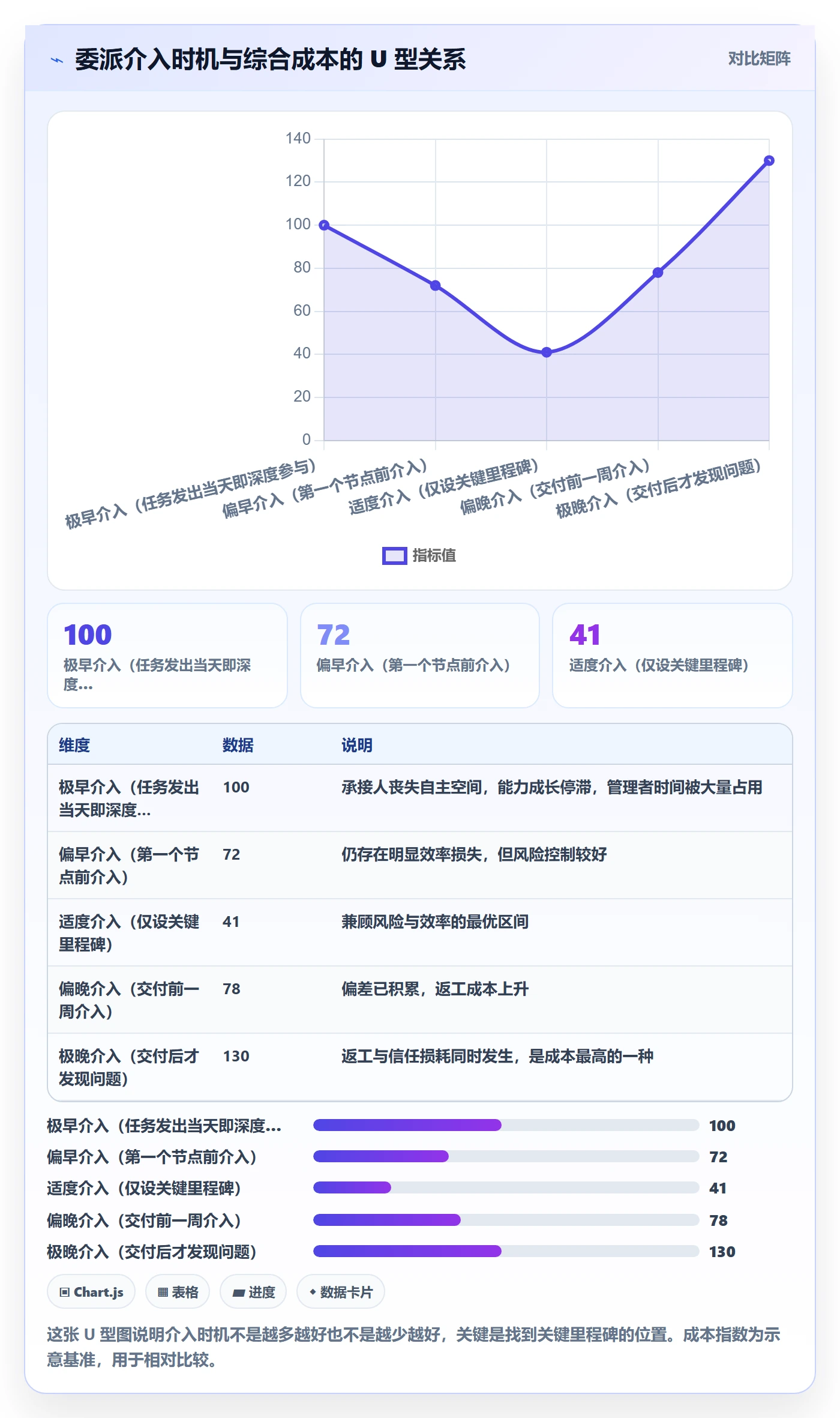
Task: Select table cell 兼顾风险与效率的最优区间
Action: click(x=435, y=922)
